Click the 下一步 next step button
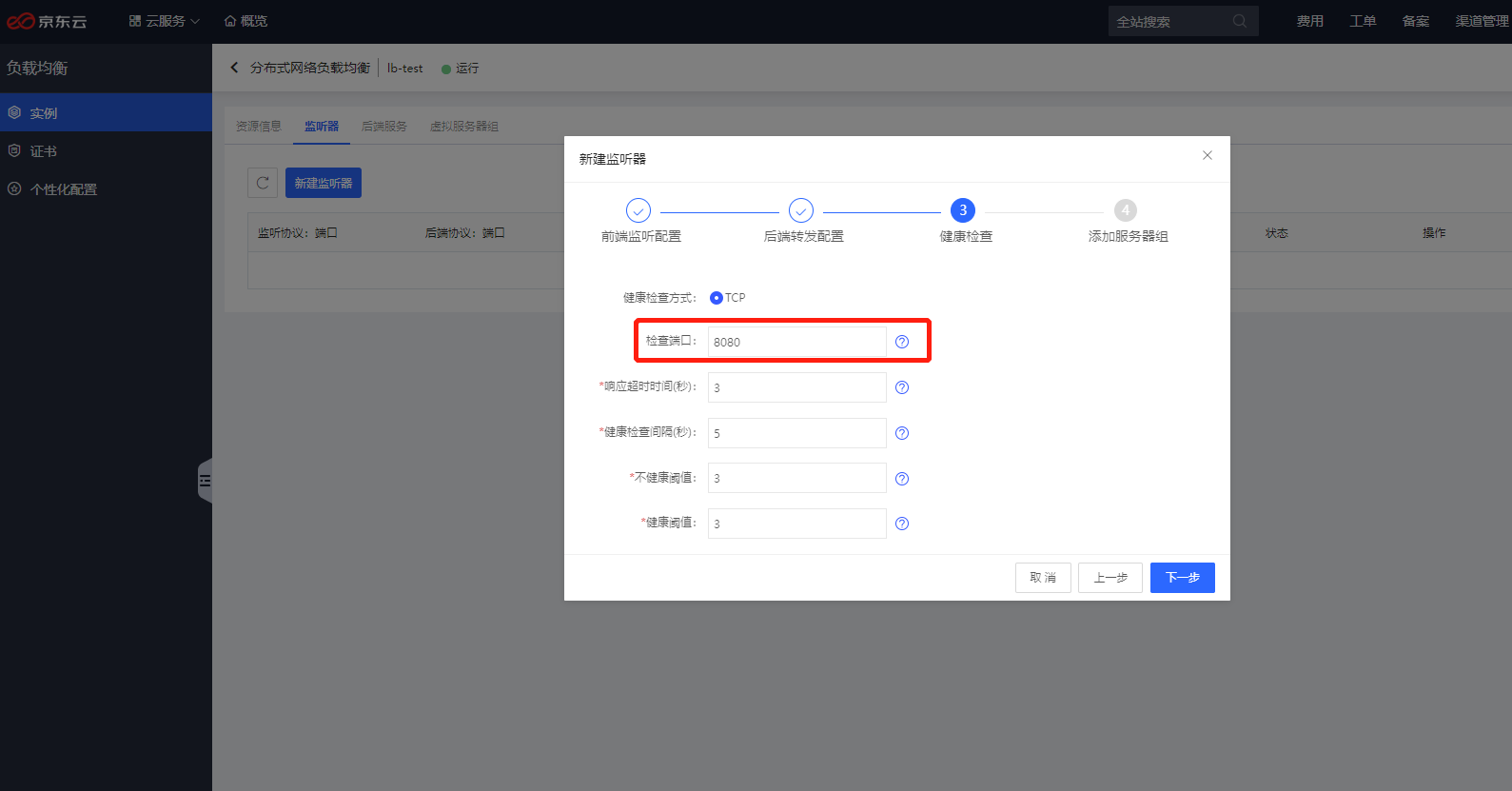The image size is (1512, 791). click(1183, 578)
